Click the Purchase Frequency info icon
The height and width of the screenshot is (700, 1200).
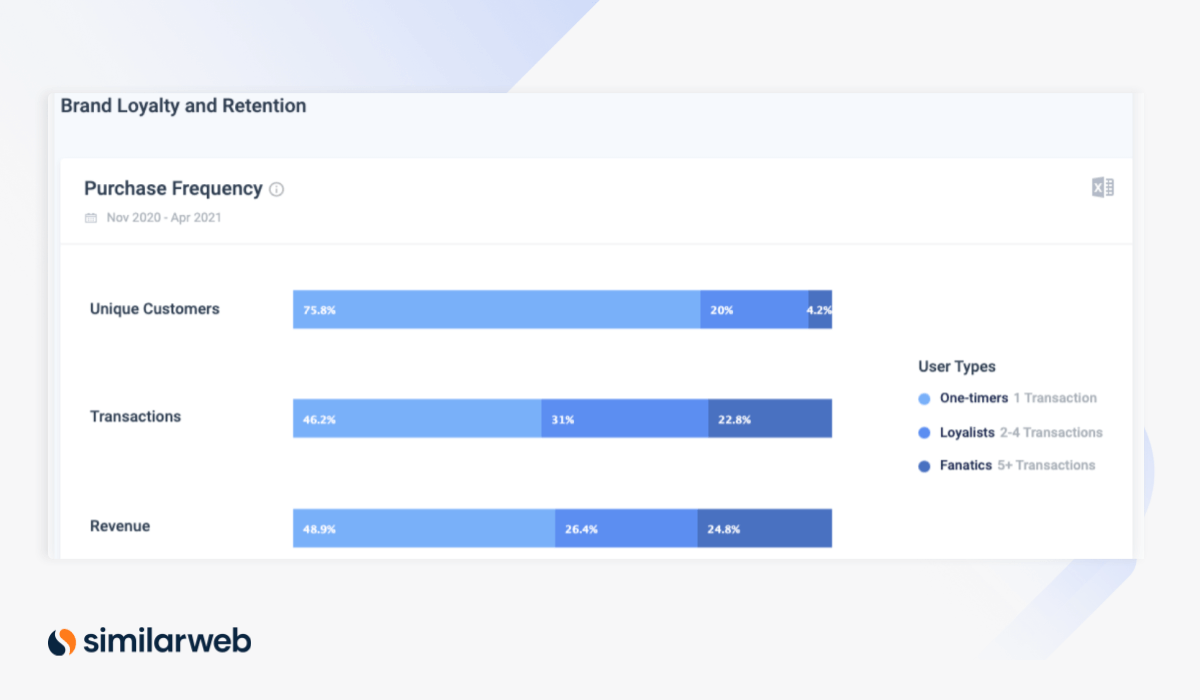pyautogui.click(x=277, y=189)
